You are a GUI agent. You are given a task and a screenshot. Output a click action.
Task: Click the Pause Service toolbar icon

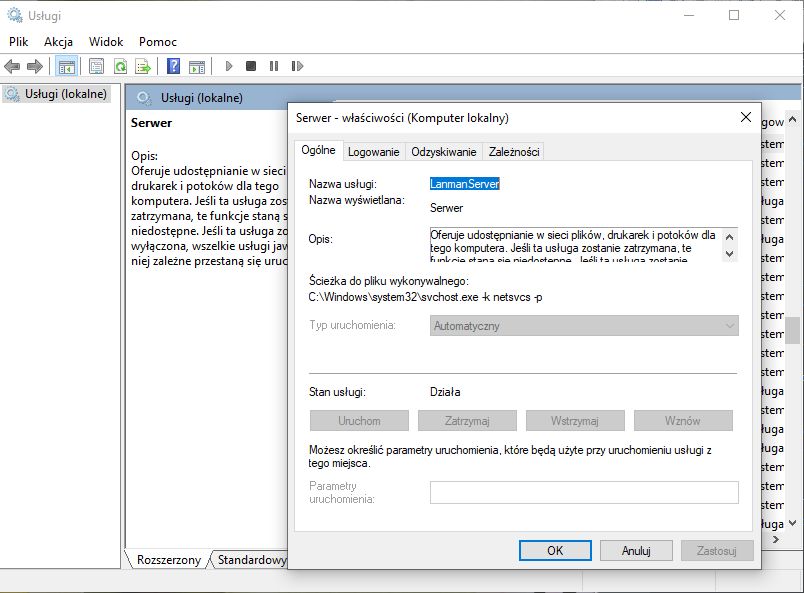274,66
